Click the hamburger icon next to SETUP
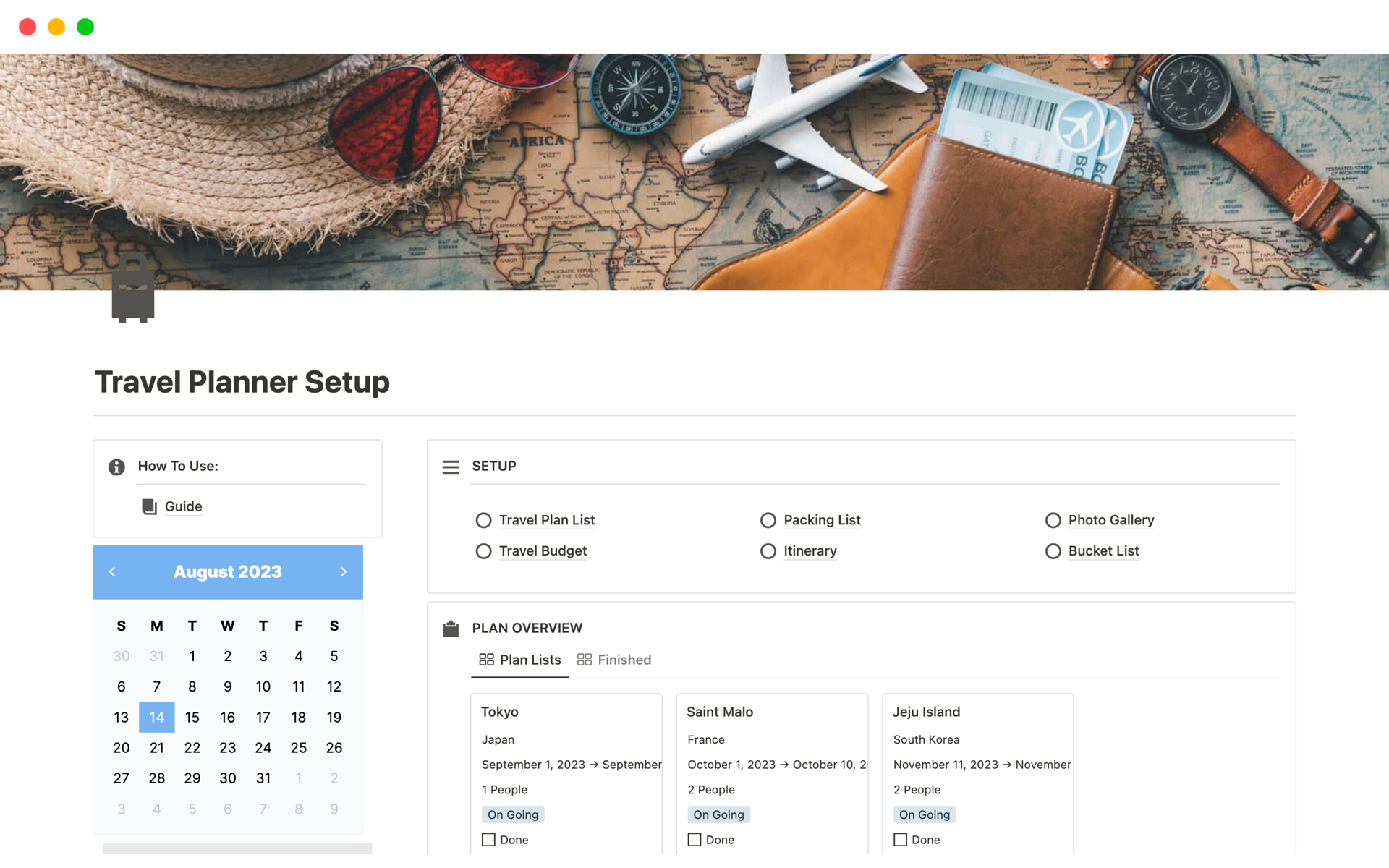Viewport: 1389px width, 868px height. coord(451,467)
